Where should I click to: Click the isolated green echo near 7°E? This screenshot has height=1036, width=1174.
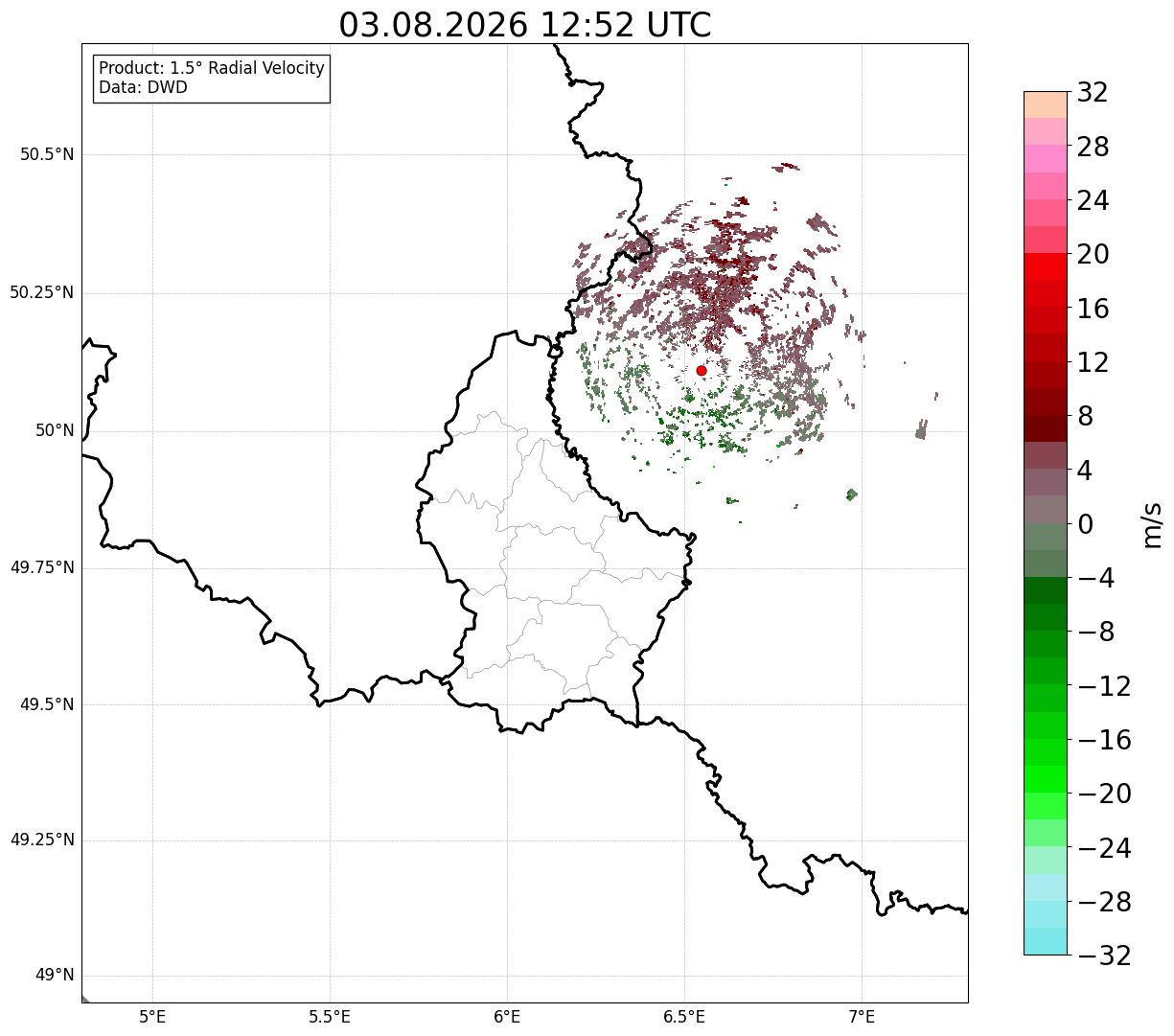click(x=852, y=495)
